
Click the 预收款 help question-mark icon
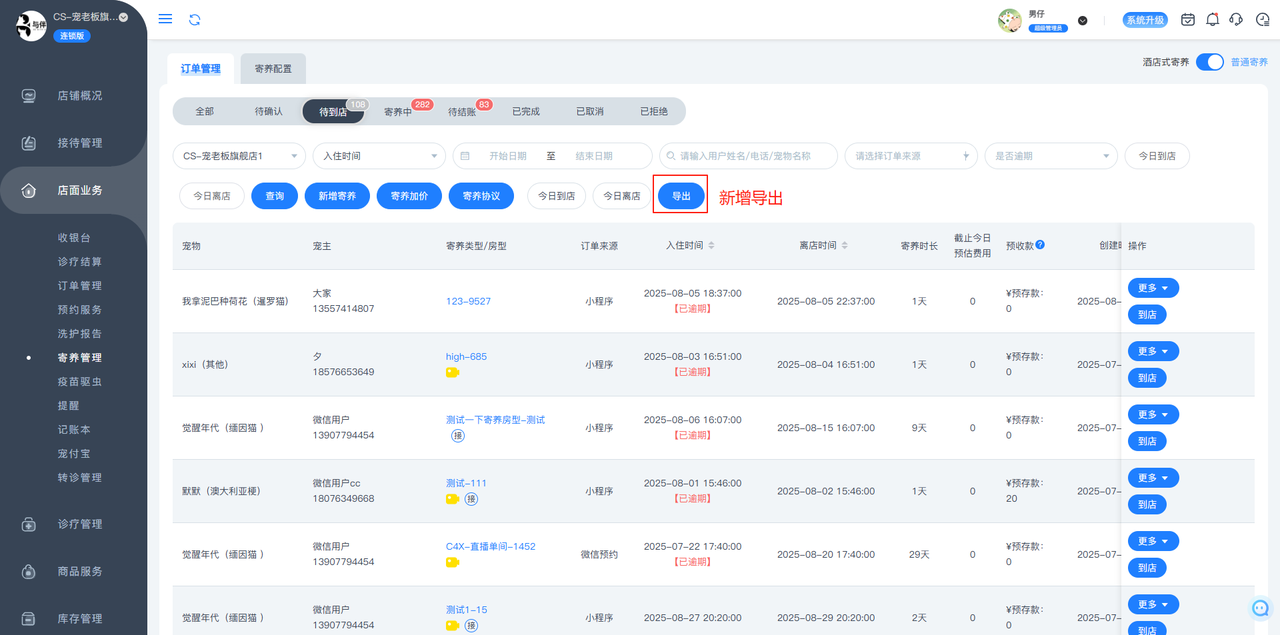pos(1040,245)
